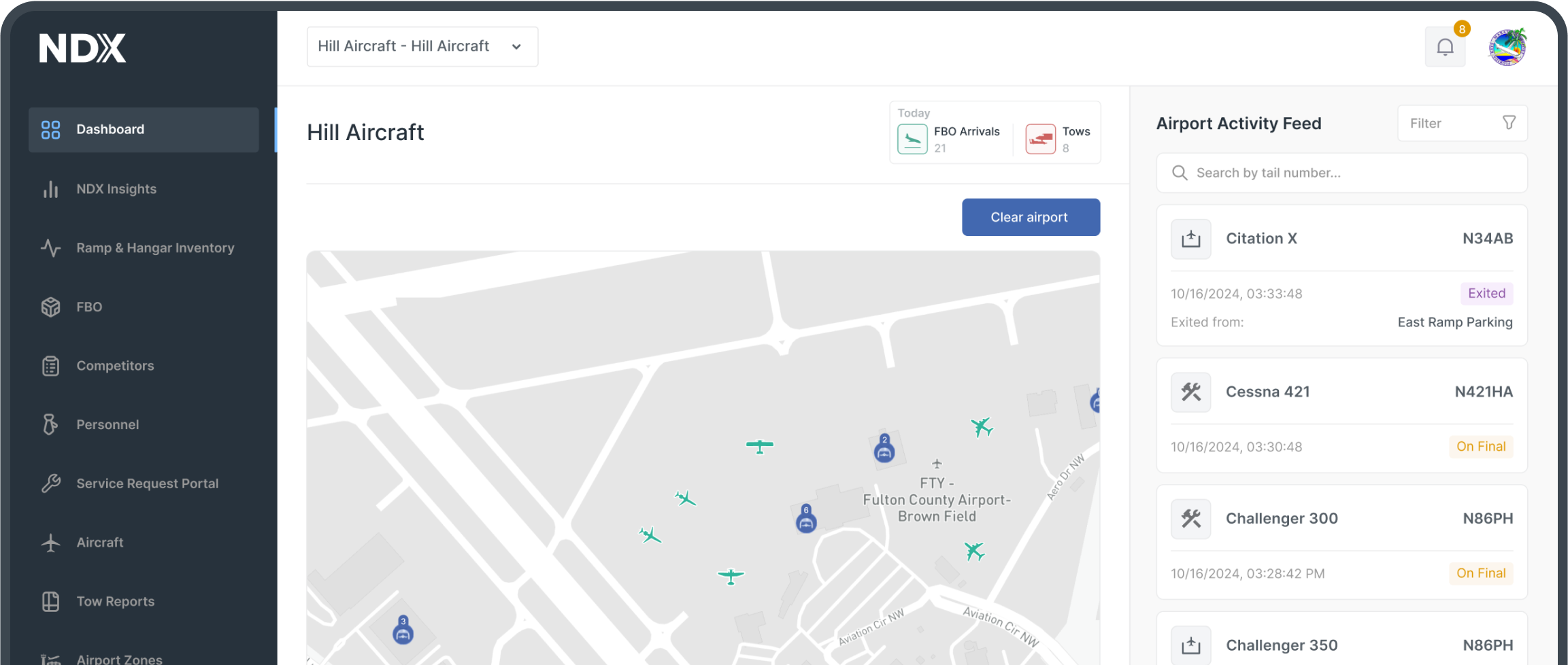Click the hangar marker labeled 3

403,630
